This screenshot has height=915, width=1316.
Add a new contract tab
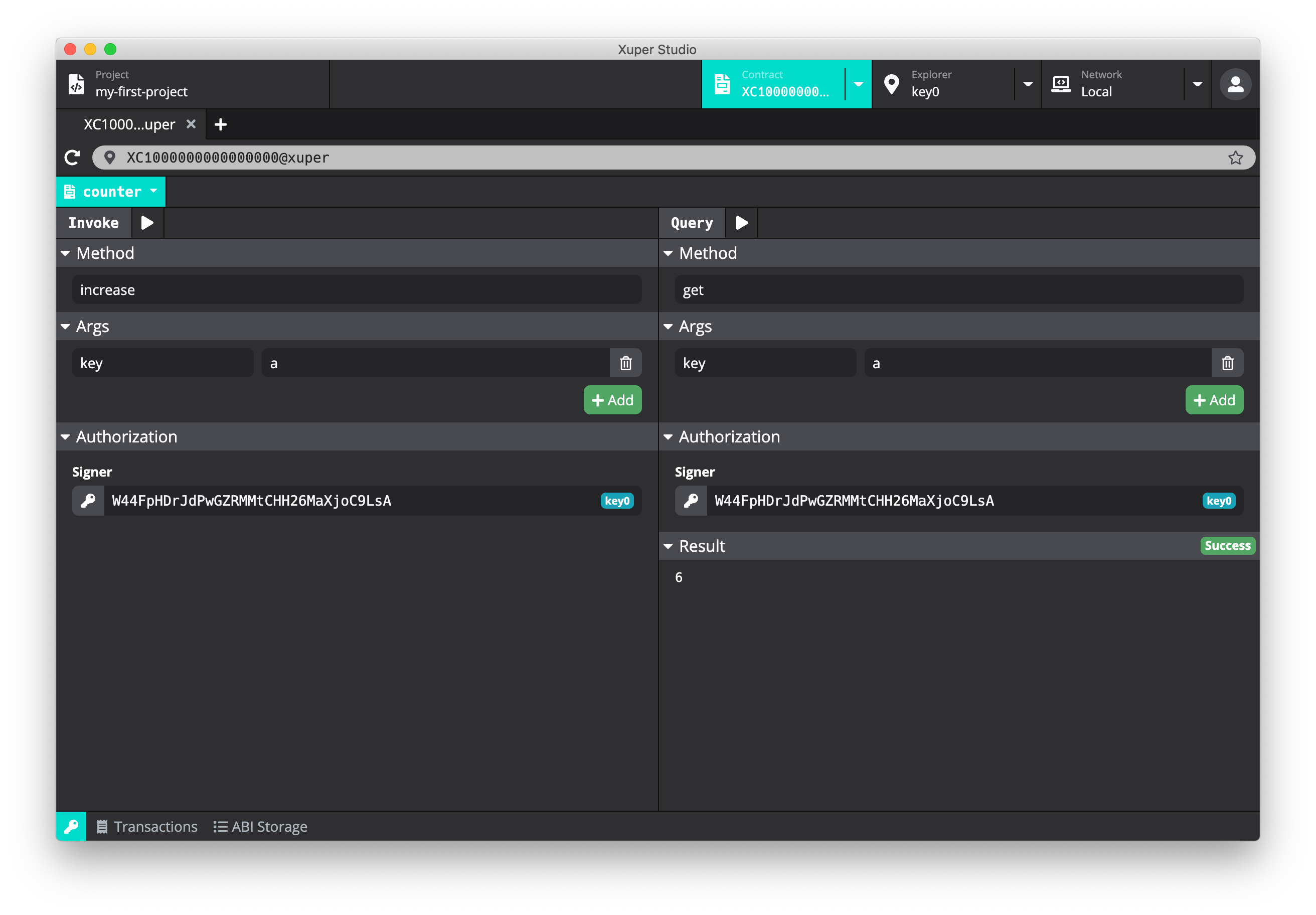(221, 124)
